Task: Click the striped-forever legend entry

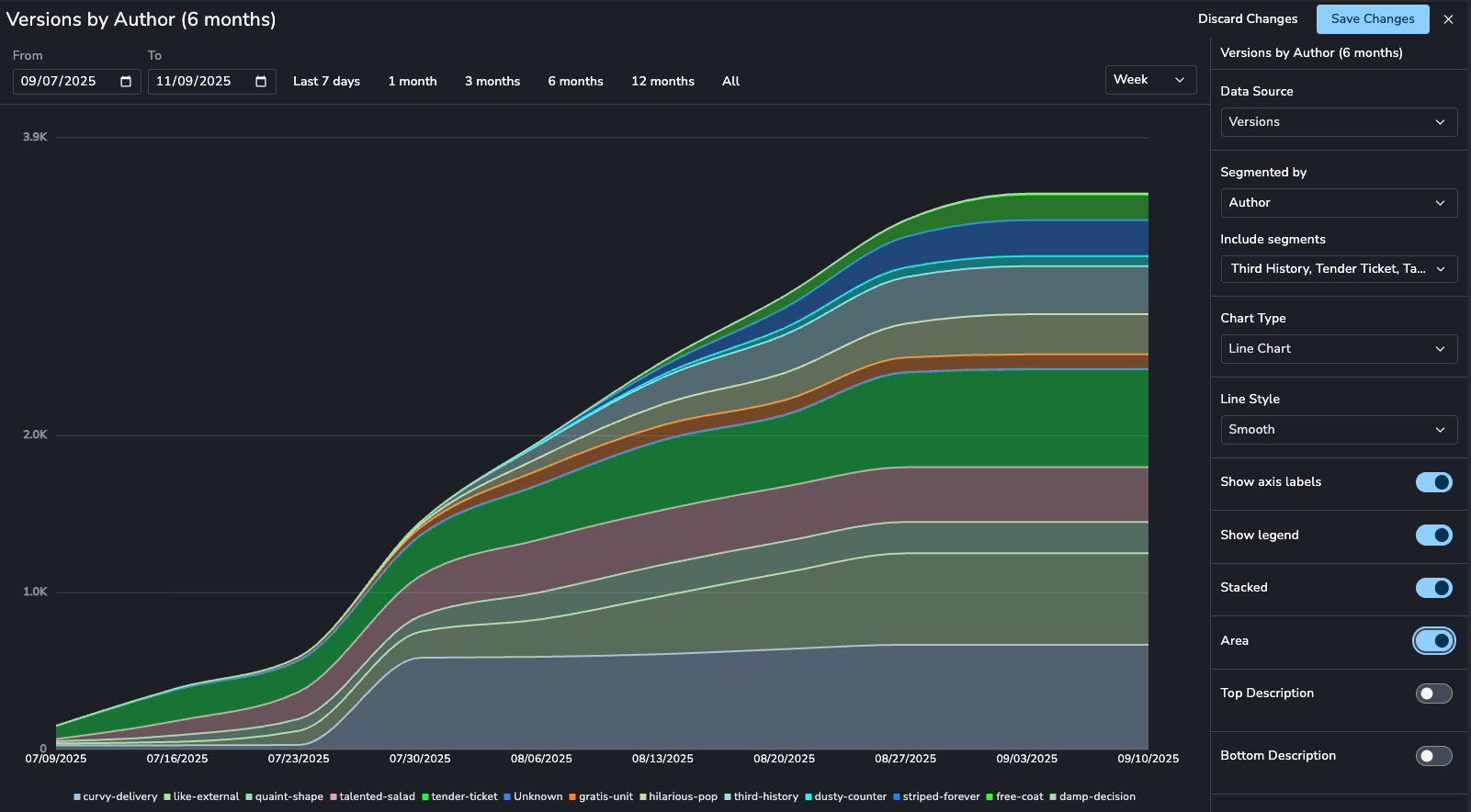Action: click(936, 797)
